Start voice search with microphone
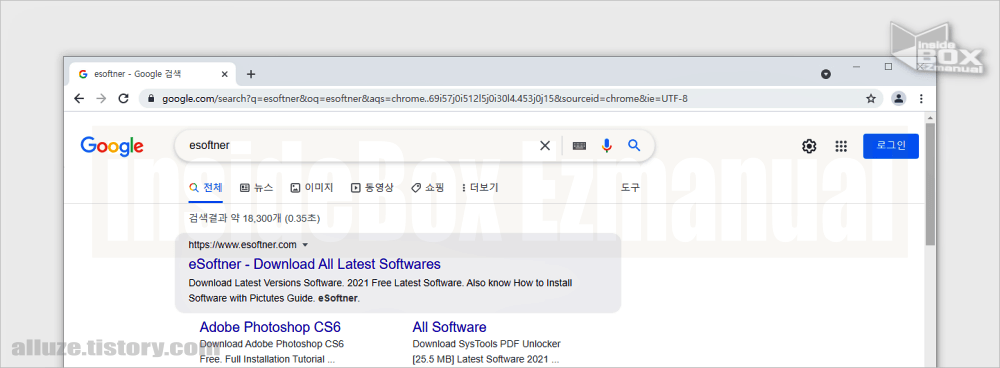This screenshot has width=1000, height=368. 607,146
